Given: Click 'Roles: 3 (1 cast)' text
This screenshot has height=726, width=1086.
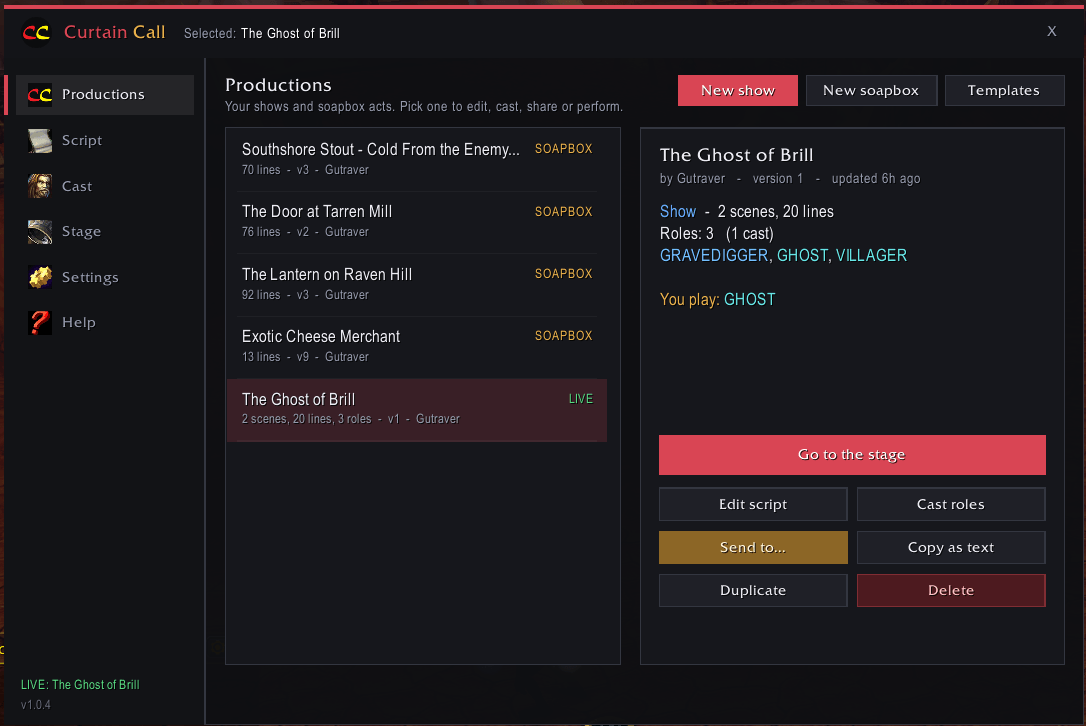Looking at the screenshot, I should pos(716,234).
